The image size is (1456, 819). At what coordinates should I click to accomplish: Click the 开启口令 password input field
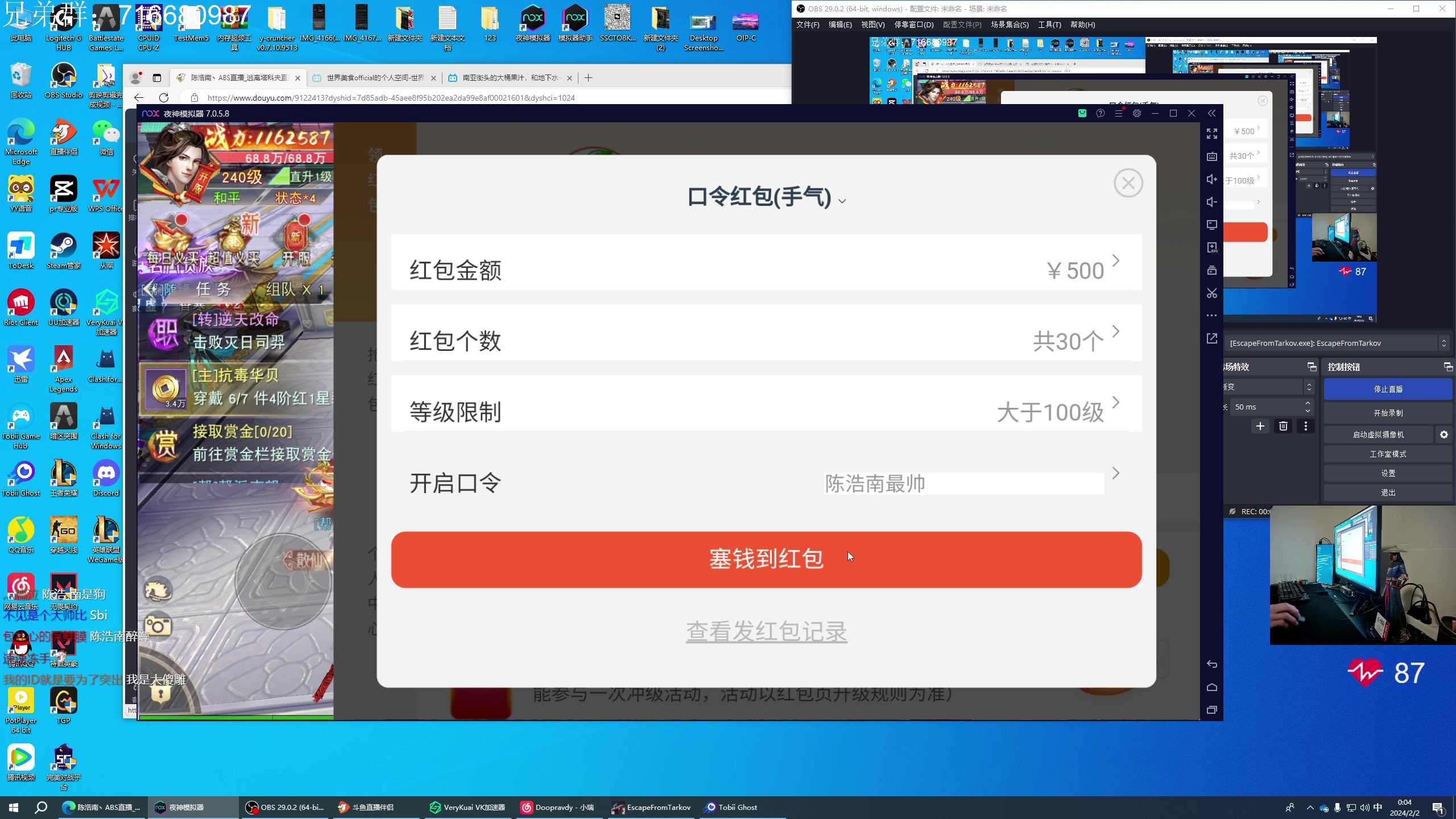(964, 483)
